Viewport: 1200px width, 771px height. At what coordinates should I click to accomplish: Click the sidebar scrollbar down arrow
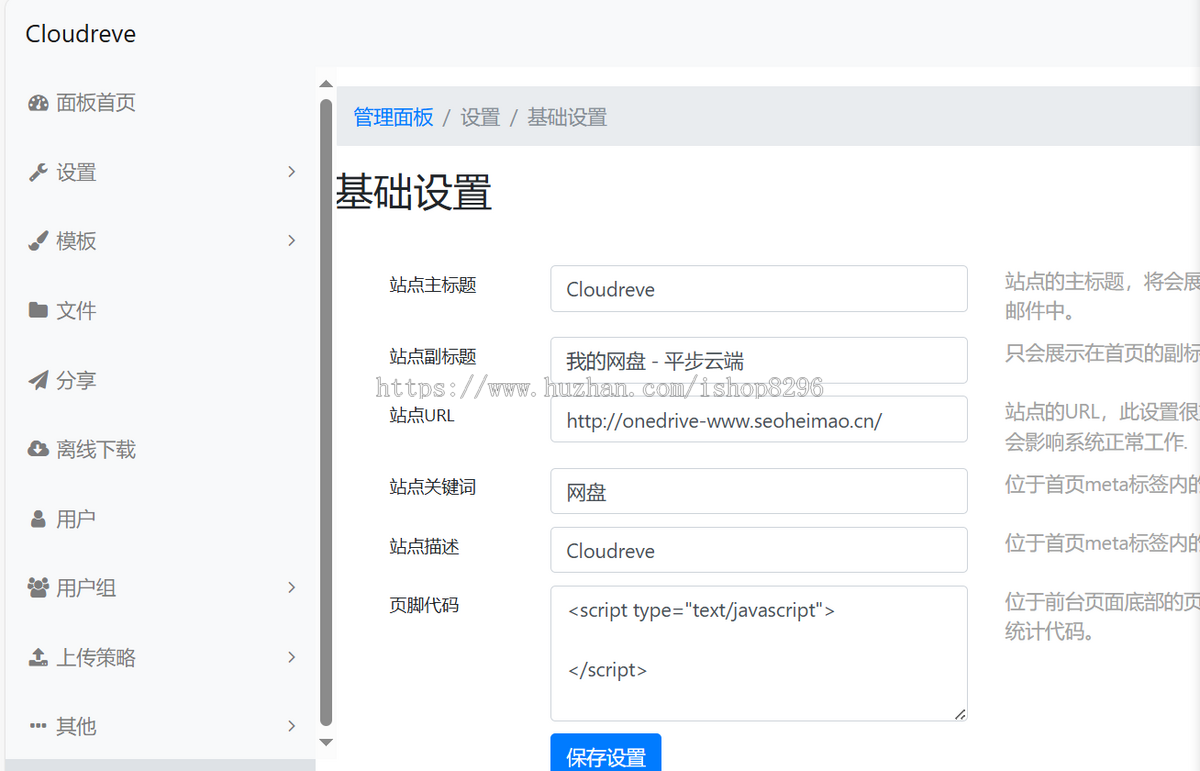point(325,742)
